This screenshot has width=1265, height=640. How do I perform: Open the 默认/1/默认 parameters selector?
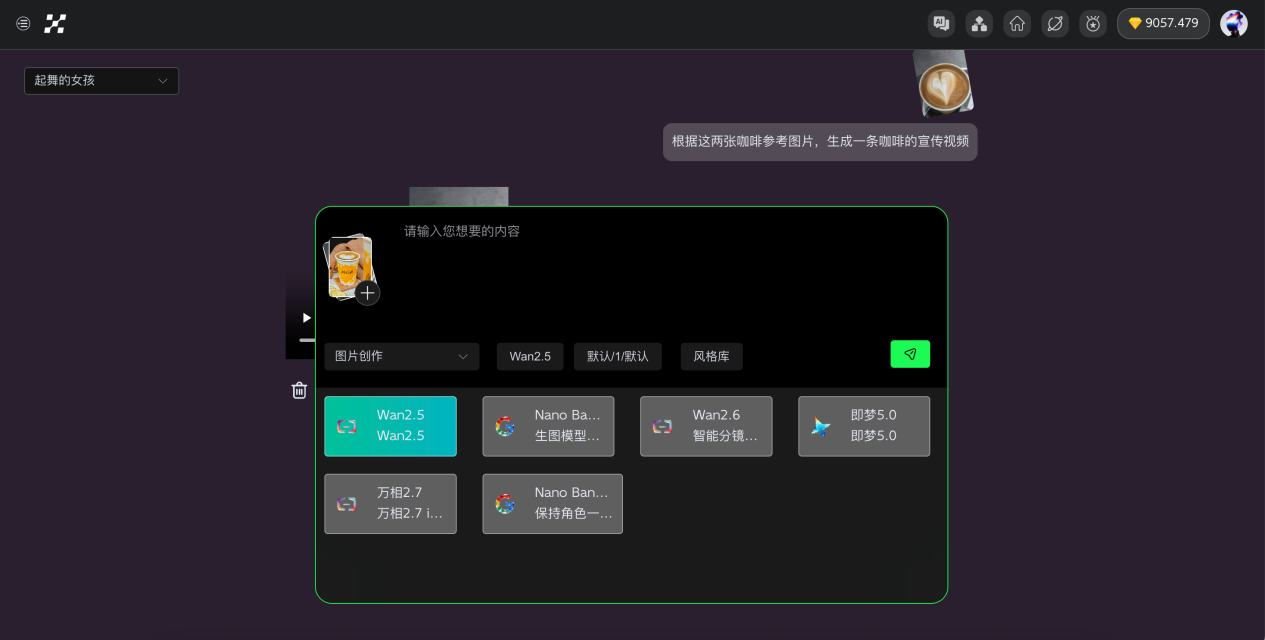617,356
